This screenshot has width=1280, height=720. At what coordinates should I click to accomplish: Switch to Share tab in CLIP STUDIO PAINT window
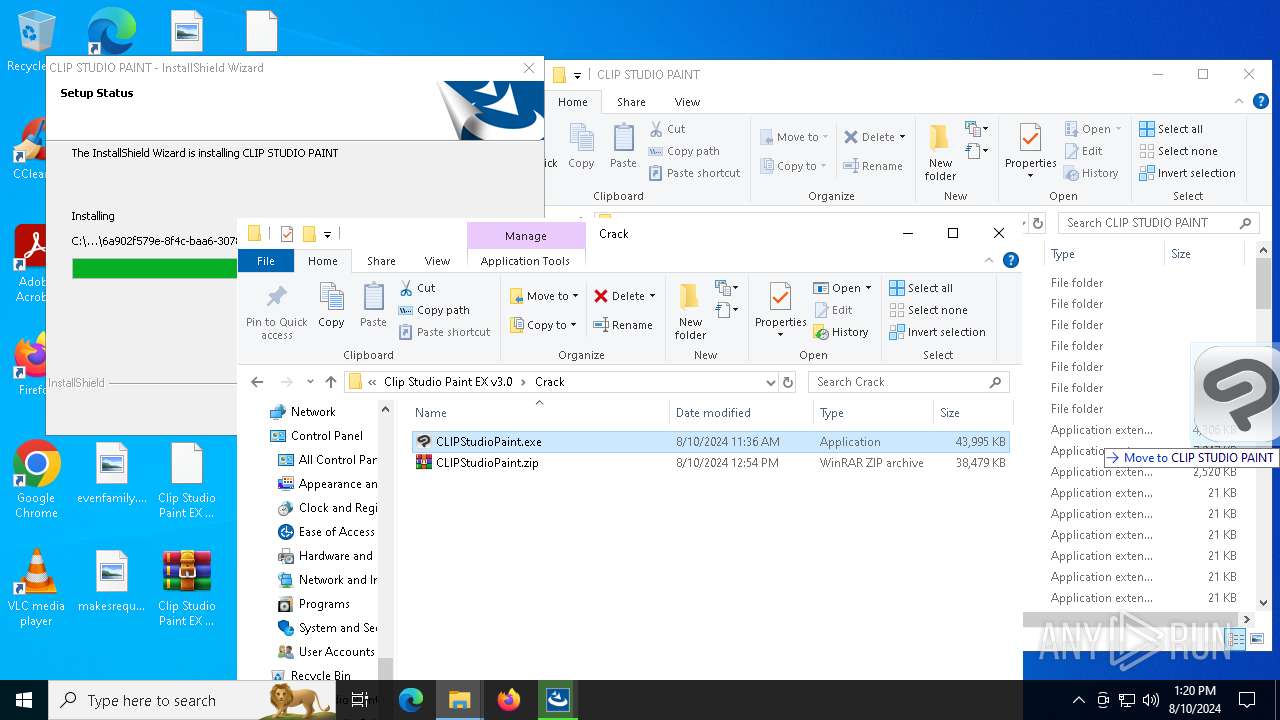coord(631,102)
